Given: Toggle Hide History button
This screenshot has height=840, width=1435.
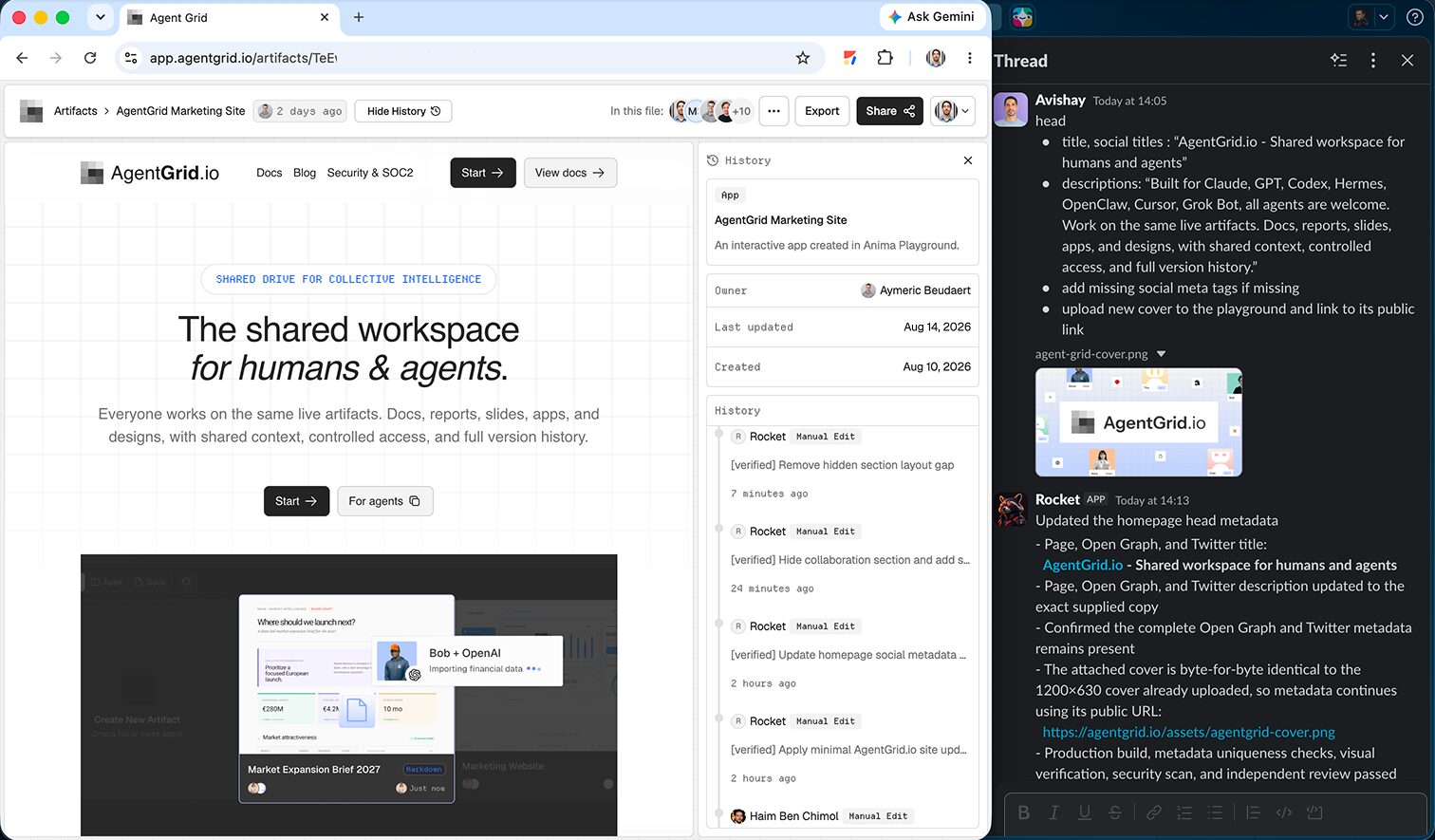Looking at the screenshot, I should 403,111.
